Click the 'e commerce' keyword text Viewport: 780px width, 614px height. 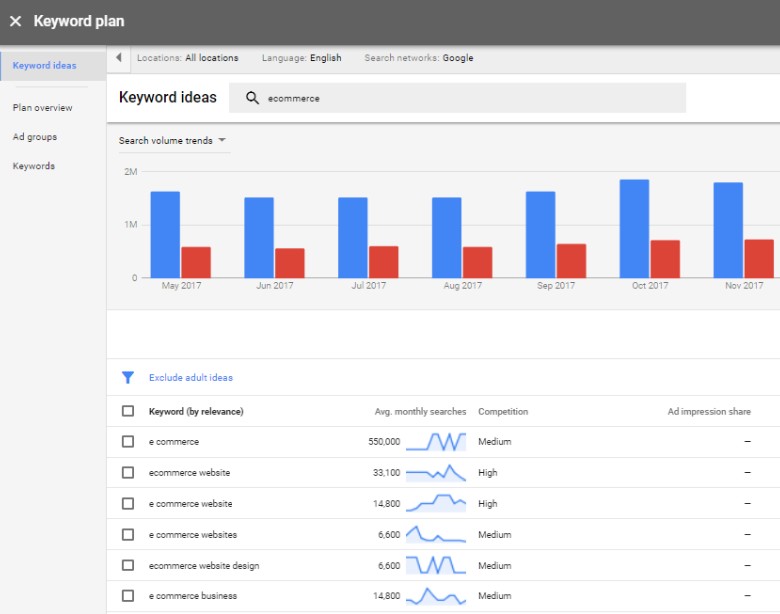click(x=174, y=442)
